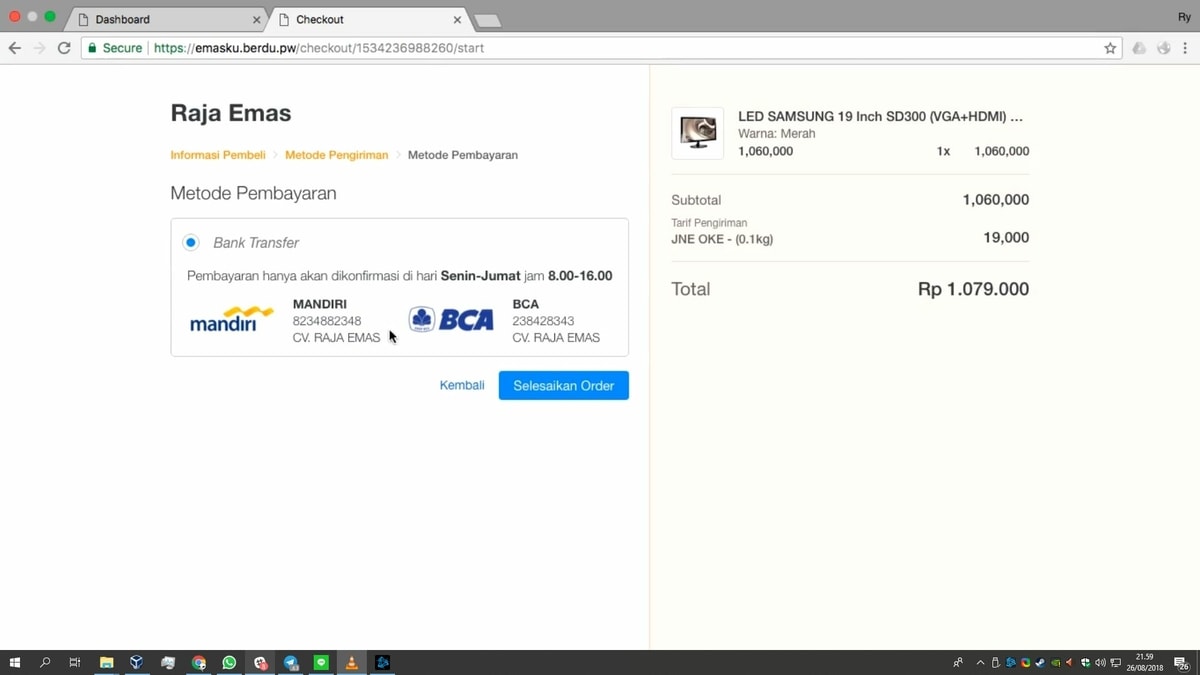Open the People icon in the taskbar
Viewport: 1200px width, 675px height.
[958, 663]
